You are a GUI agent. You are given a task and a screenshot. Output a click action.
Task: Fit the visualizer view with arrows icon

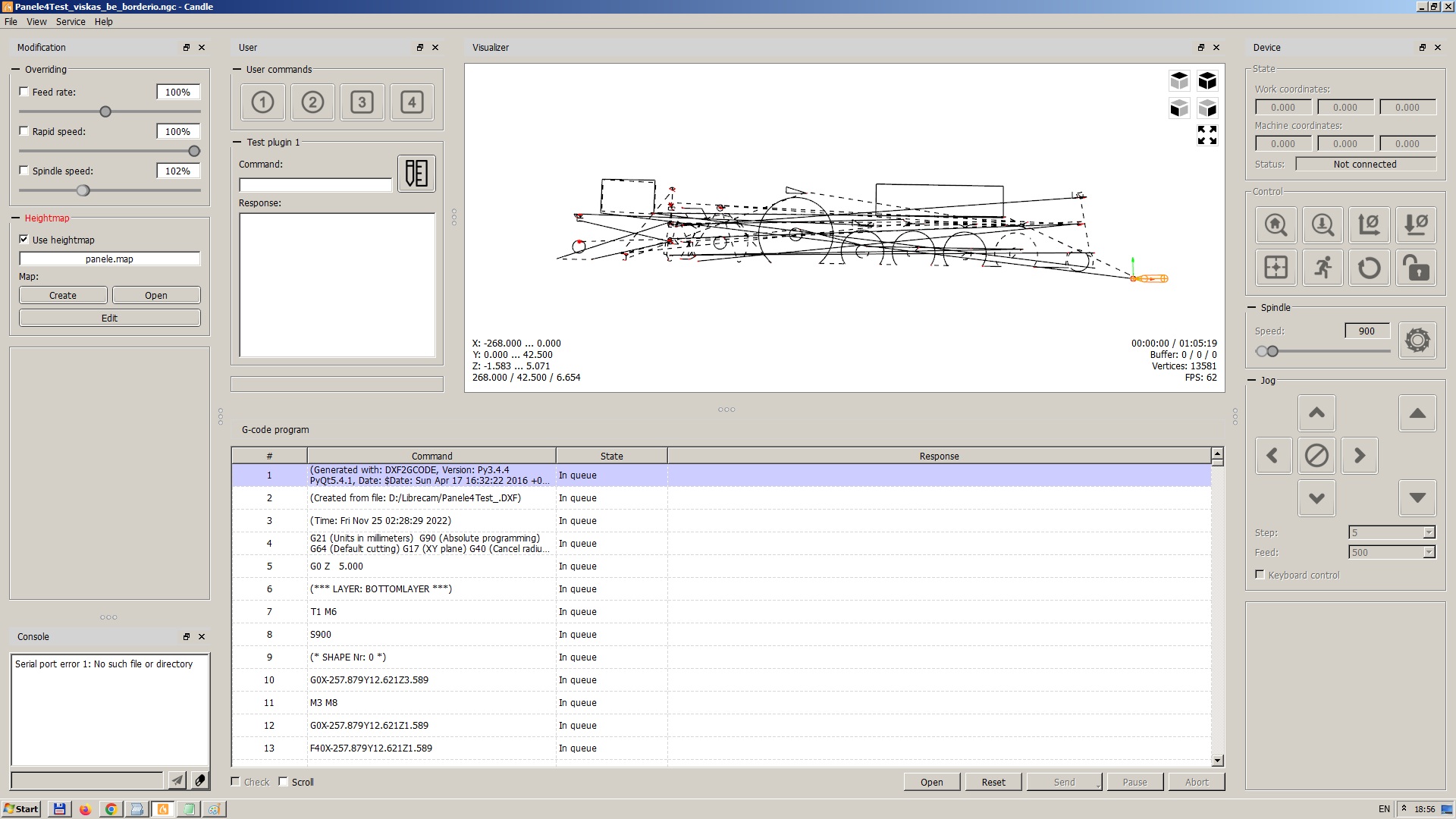1207,135
